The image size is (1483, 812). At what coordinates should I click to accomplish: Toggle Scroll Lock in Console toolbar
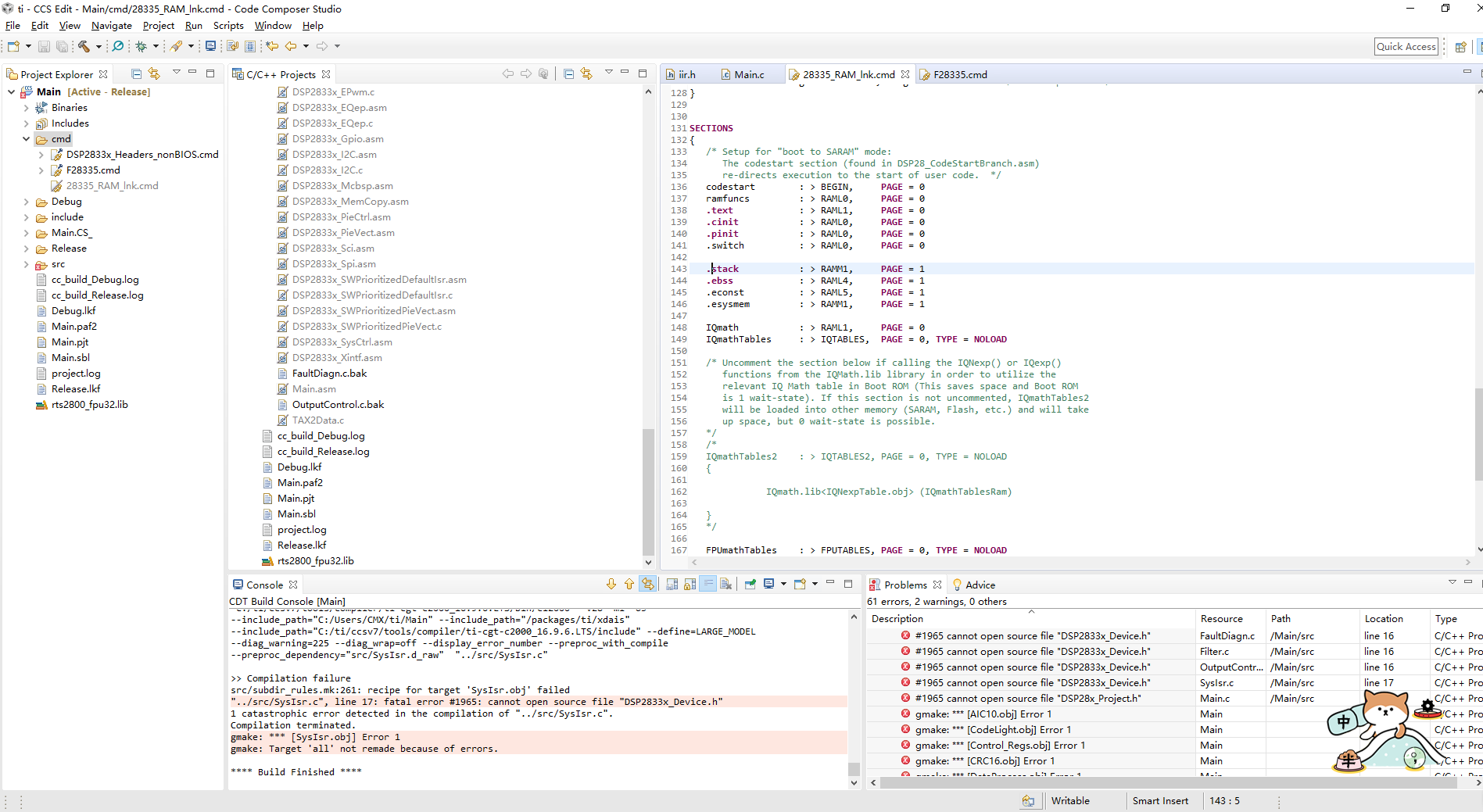pyautogui.click(x=690, y=585)
